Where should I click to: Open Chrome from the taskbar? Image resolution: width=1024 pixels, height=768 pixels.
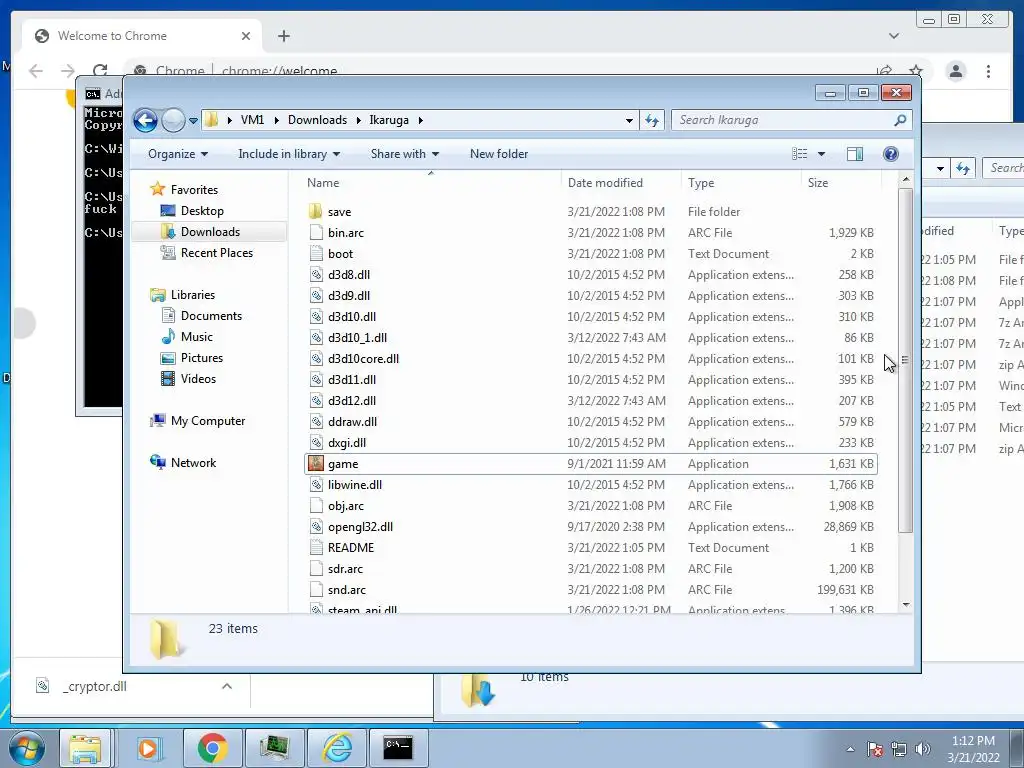click(x=212, y=748)
